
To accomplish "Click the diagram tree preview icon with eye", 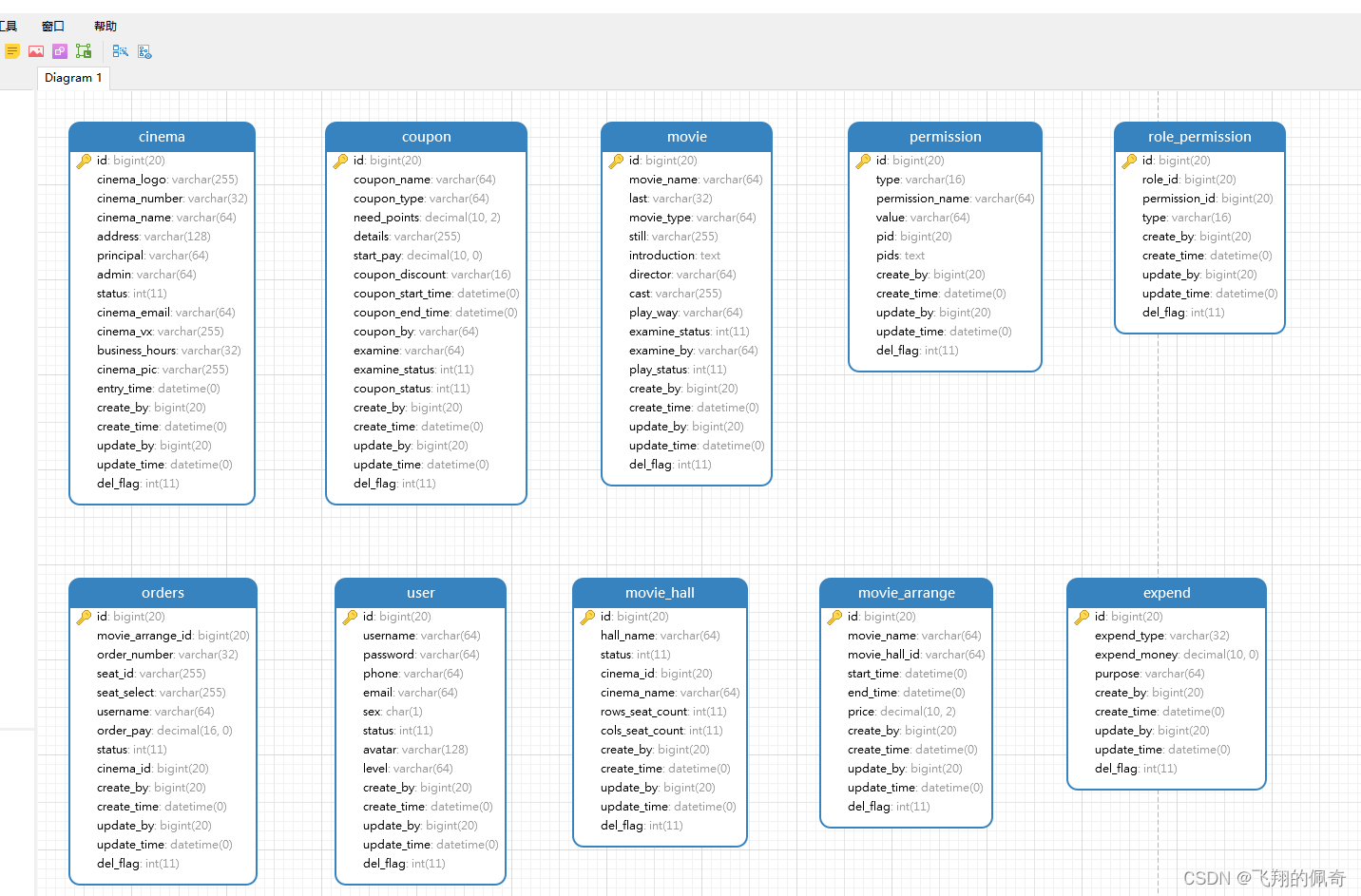I will pos(144,51).
